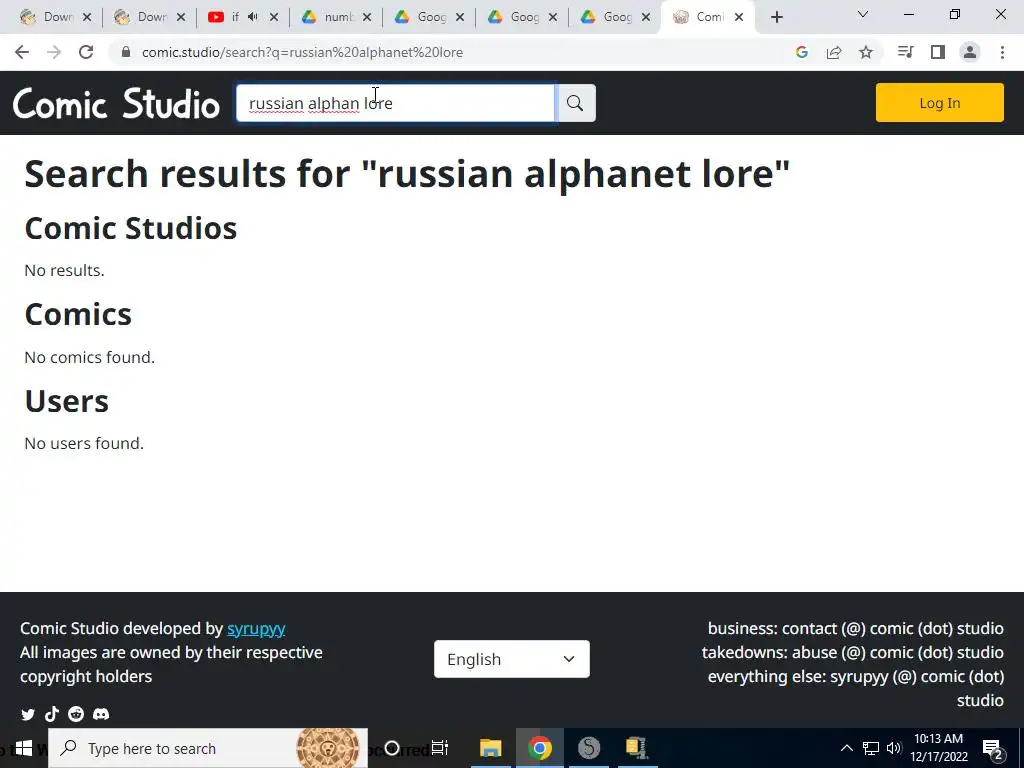Open Task View in taskbar
Image resolution: width=1024 pixels, height=768 pixels.
(440, 748)
